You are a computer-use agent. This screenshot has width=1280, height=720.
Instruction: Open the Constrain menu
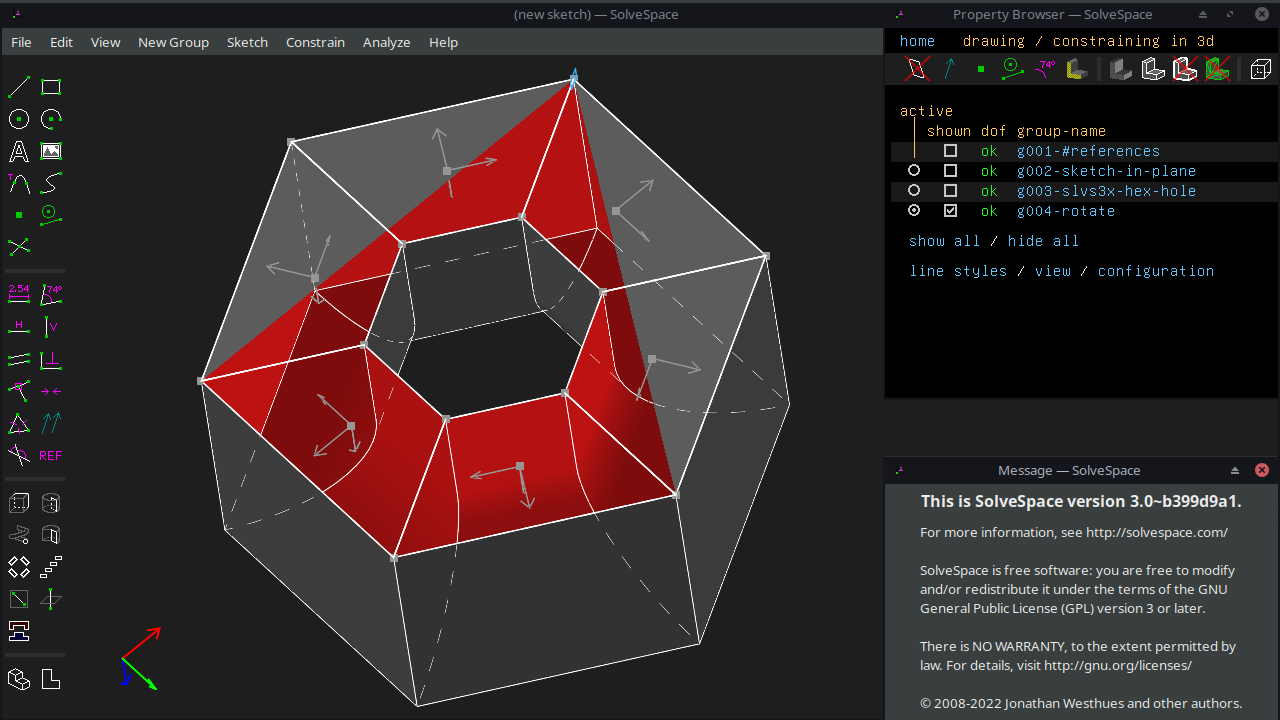(315, 42)
